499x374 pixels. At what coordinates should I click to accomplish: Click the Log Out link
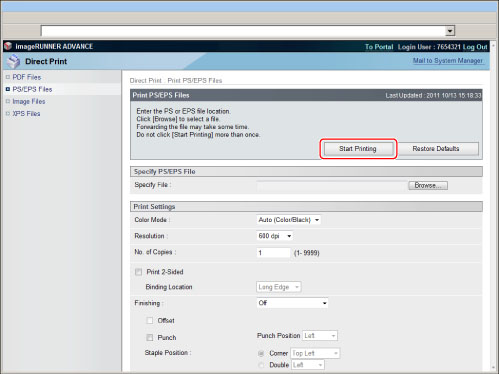pyautogui.click(x=475, y=47)
